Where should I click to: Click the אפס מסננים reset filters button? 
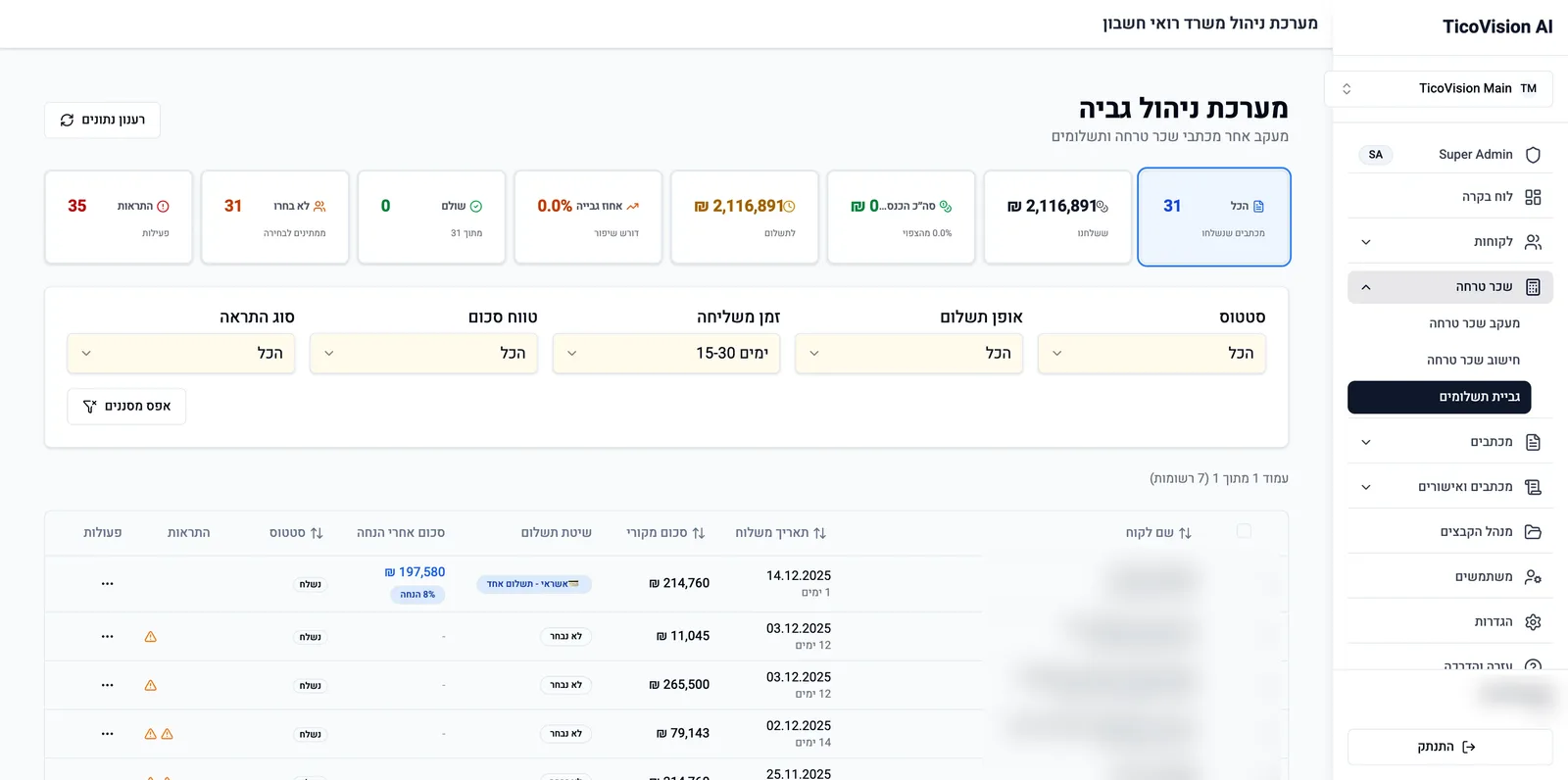[x=126, y=407]
